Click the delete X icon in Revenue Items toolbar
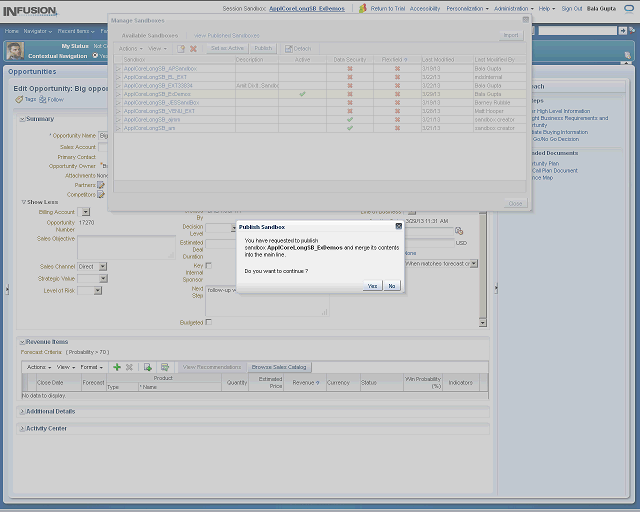 click(129, 367)
